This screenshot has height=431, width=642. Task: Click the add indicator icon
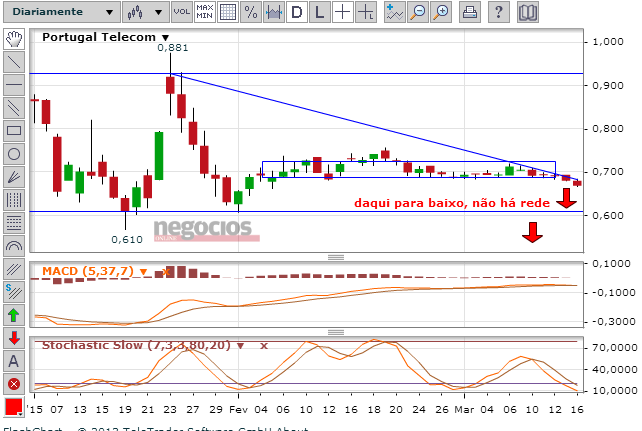tap(395, 12)
